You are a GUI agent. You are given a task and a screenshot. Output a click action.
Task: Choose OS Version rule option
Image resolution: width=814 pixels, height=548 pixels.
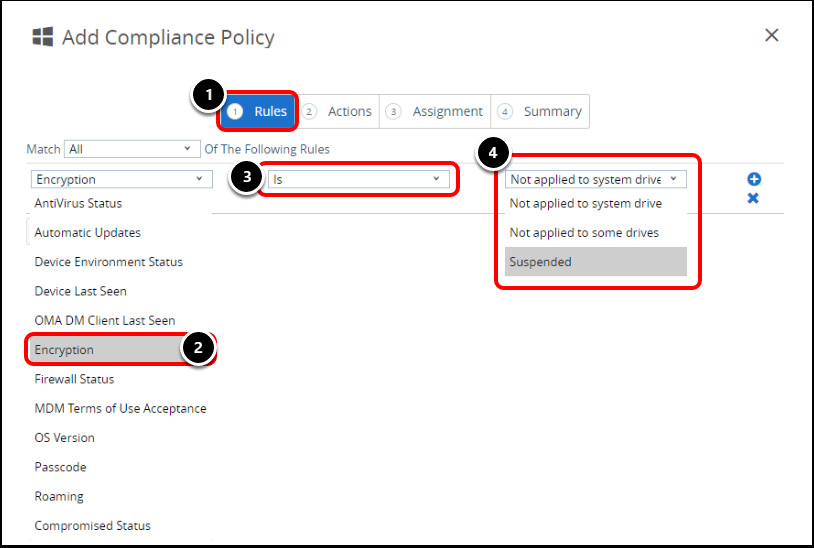(65, 438)
